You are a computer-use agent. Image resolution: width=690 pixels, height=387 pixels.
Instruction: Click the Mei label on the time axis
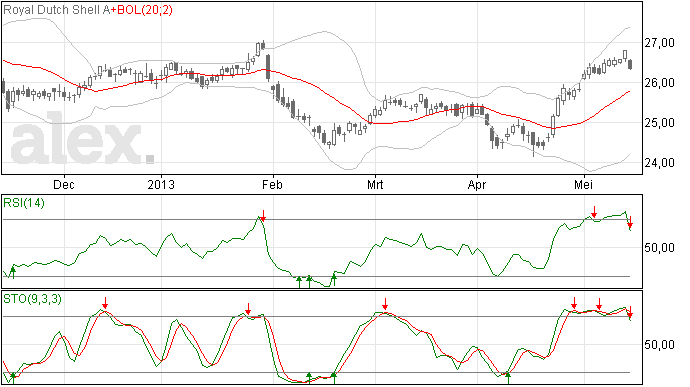tap(583, 185)
